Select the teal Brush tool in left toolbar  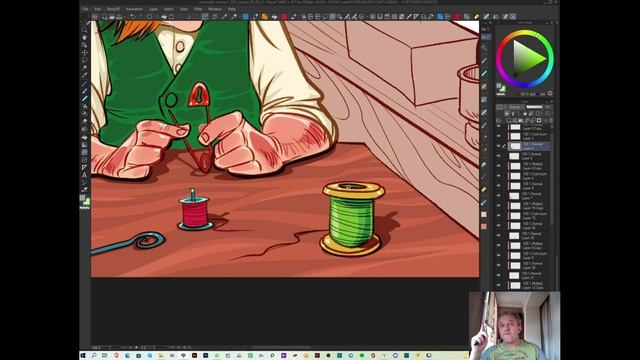84,98
